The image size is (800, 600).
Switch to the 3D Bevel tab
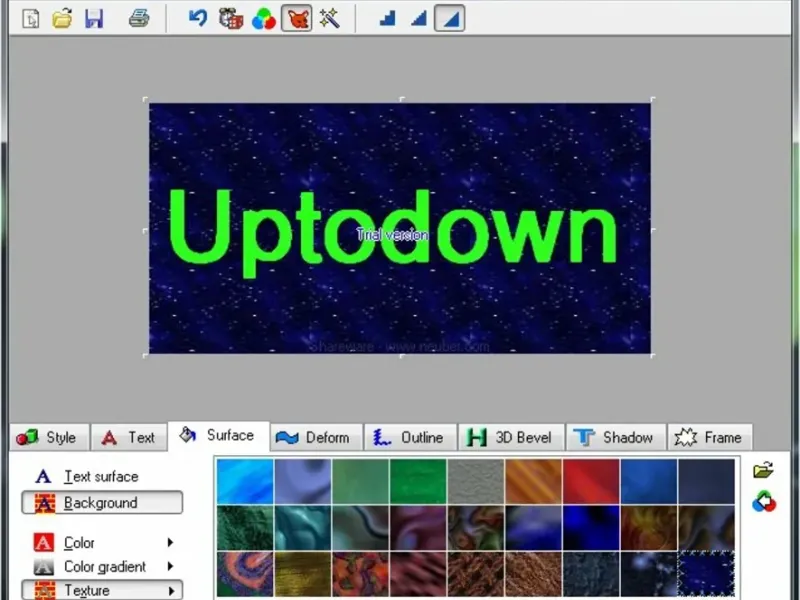511,437
